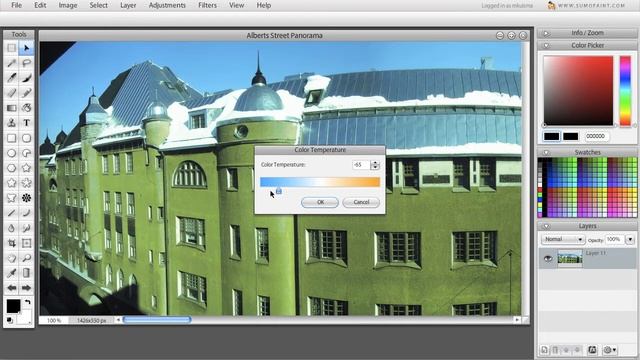Image resolution: width=640 pixels, height=360 pixels.
Task: Select the Blur drop tool
Action: [x=11, y=228]
